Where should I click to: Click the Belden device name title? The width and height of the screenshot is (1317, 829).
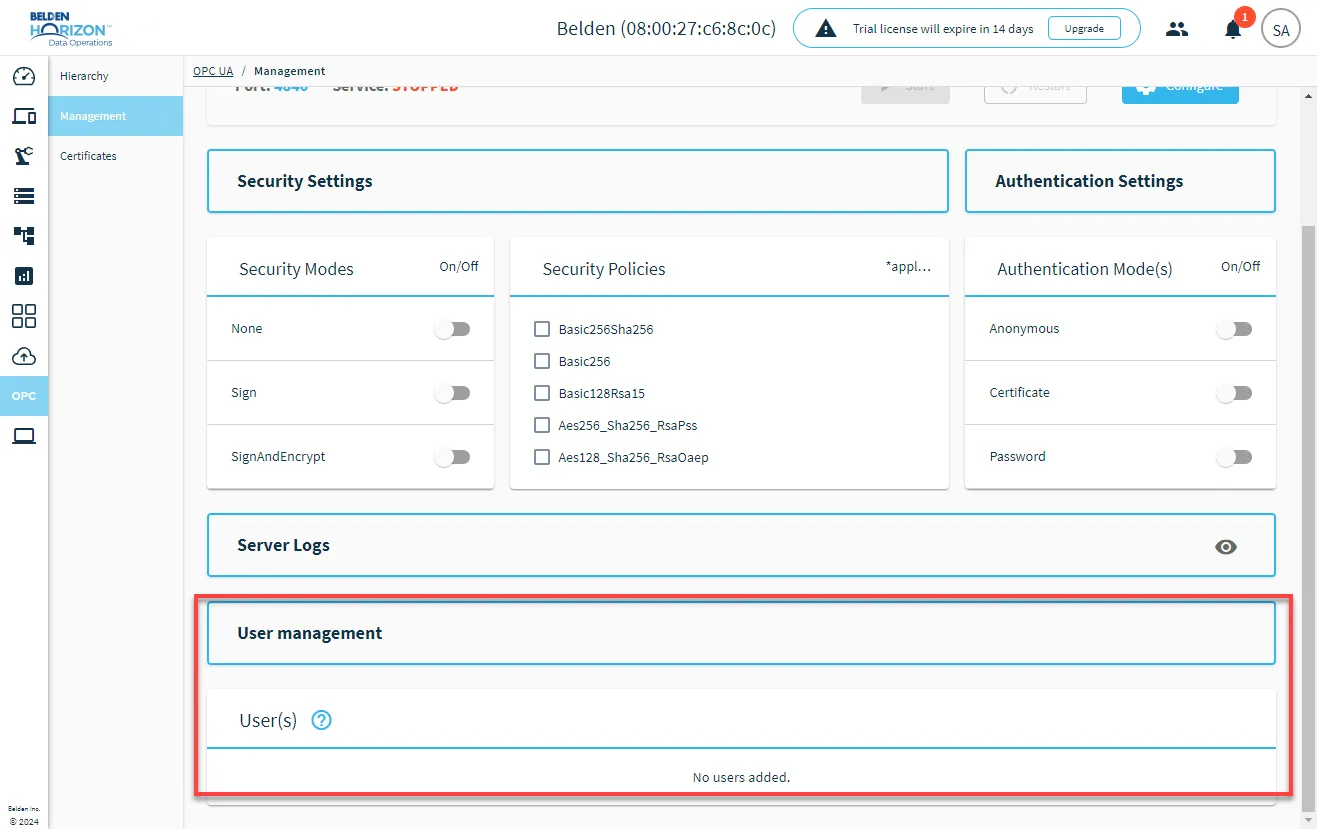pyautogui.click(x=666, y=28)
